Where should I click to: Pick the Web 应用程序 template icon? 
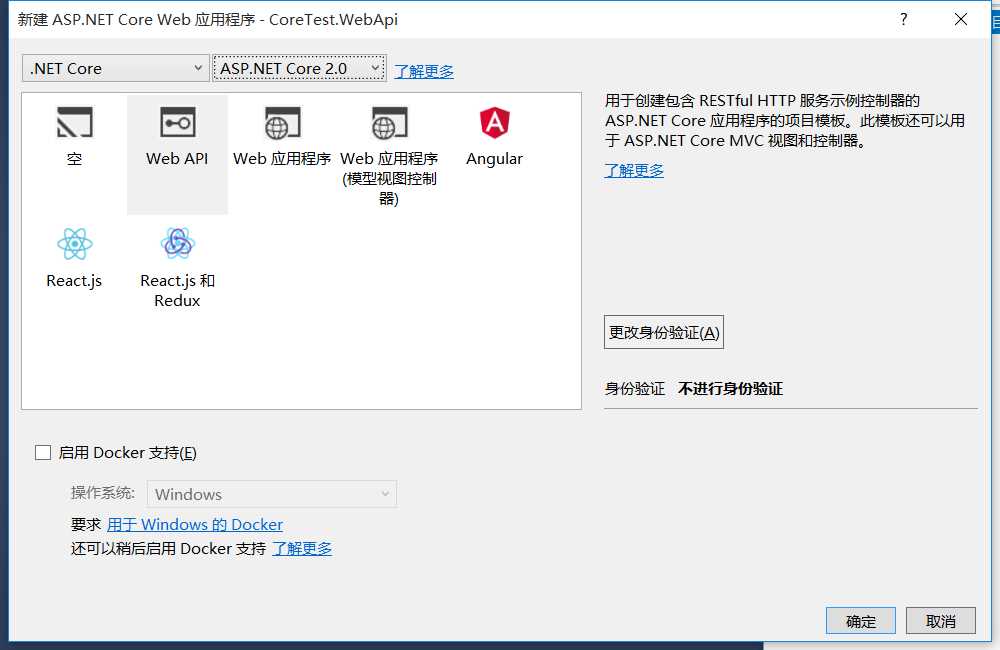click(x=282, y=122)
